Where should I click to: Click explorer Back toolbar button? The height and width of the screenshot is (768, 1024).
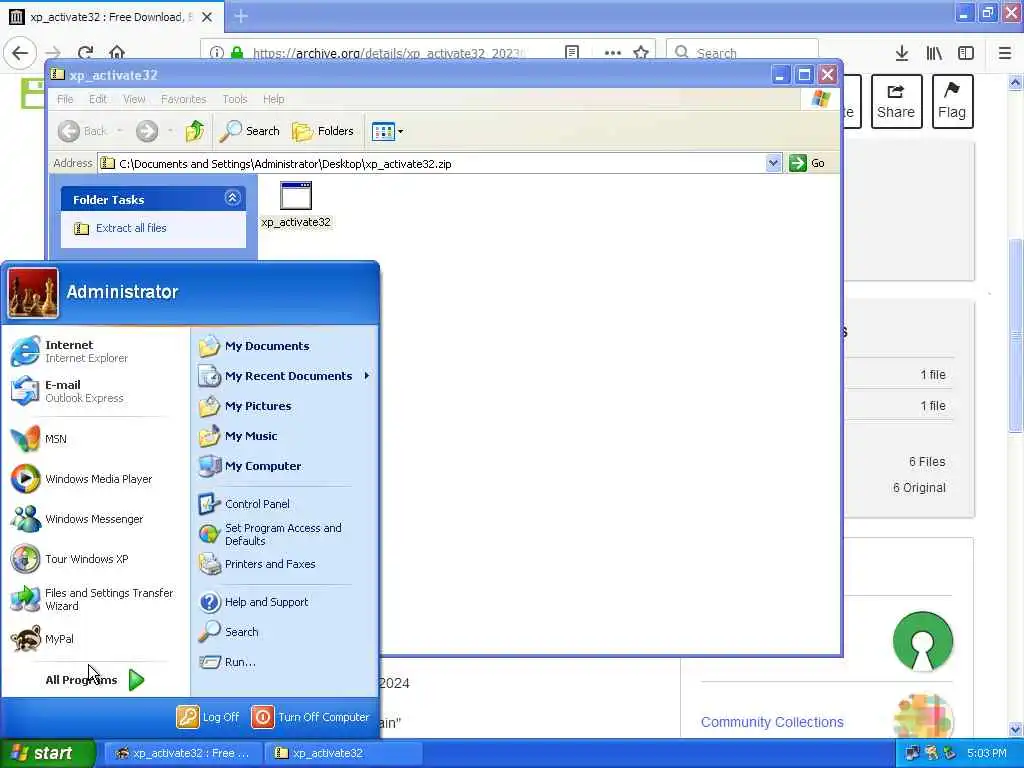82,131
